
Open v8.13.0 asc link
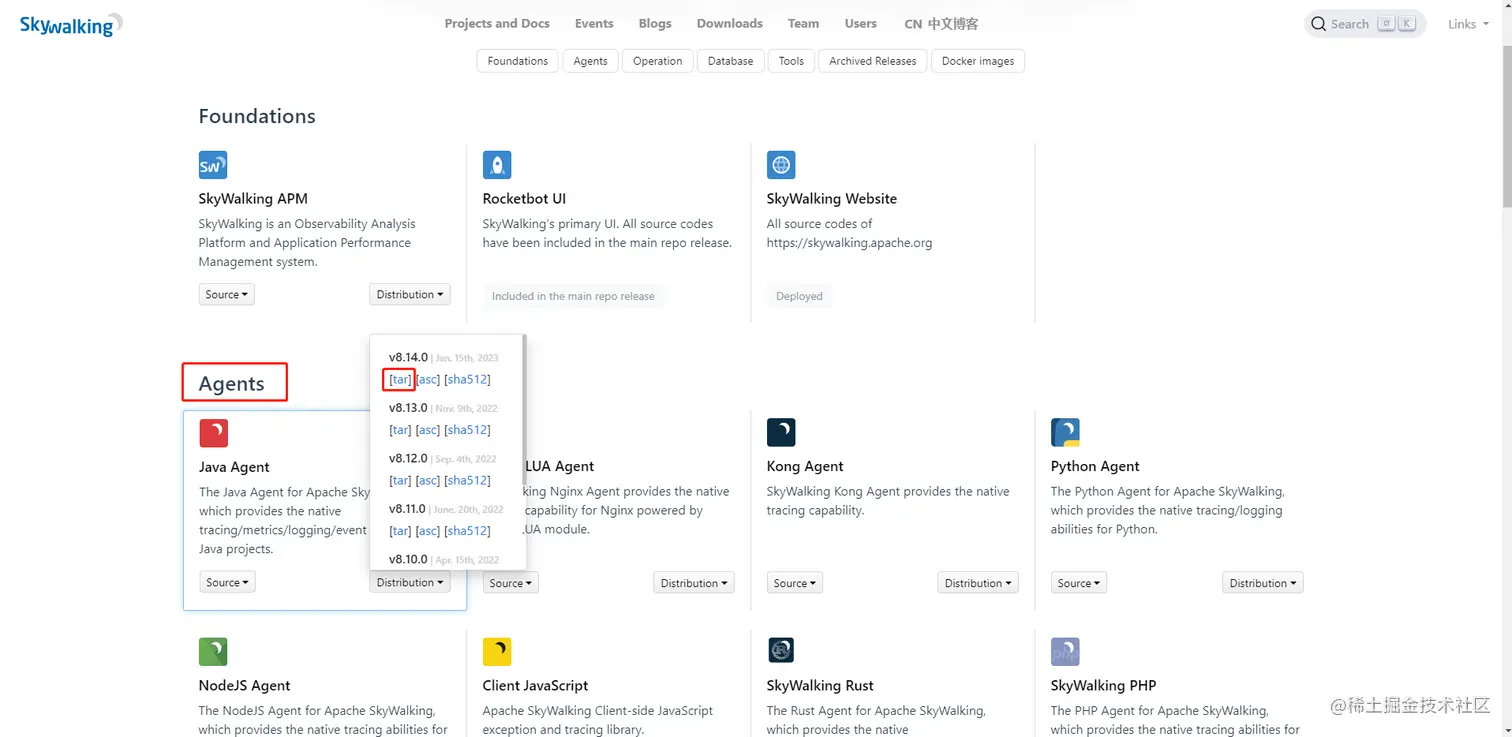pos(428,430)
